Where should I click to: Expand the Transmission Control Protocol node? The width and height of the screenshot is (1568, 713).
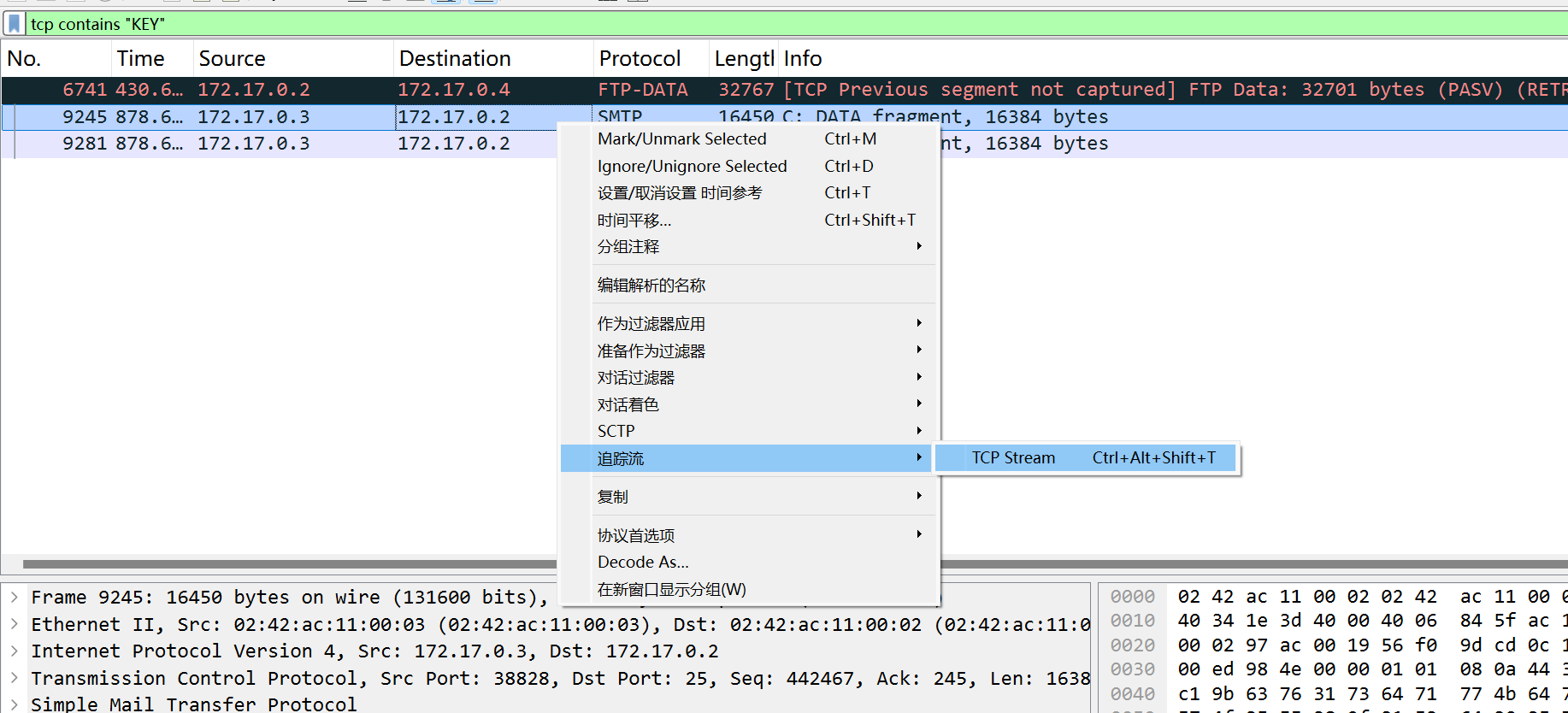15,678
